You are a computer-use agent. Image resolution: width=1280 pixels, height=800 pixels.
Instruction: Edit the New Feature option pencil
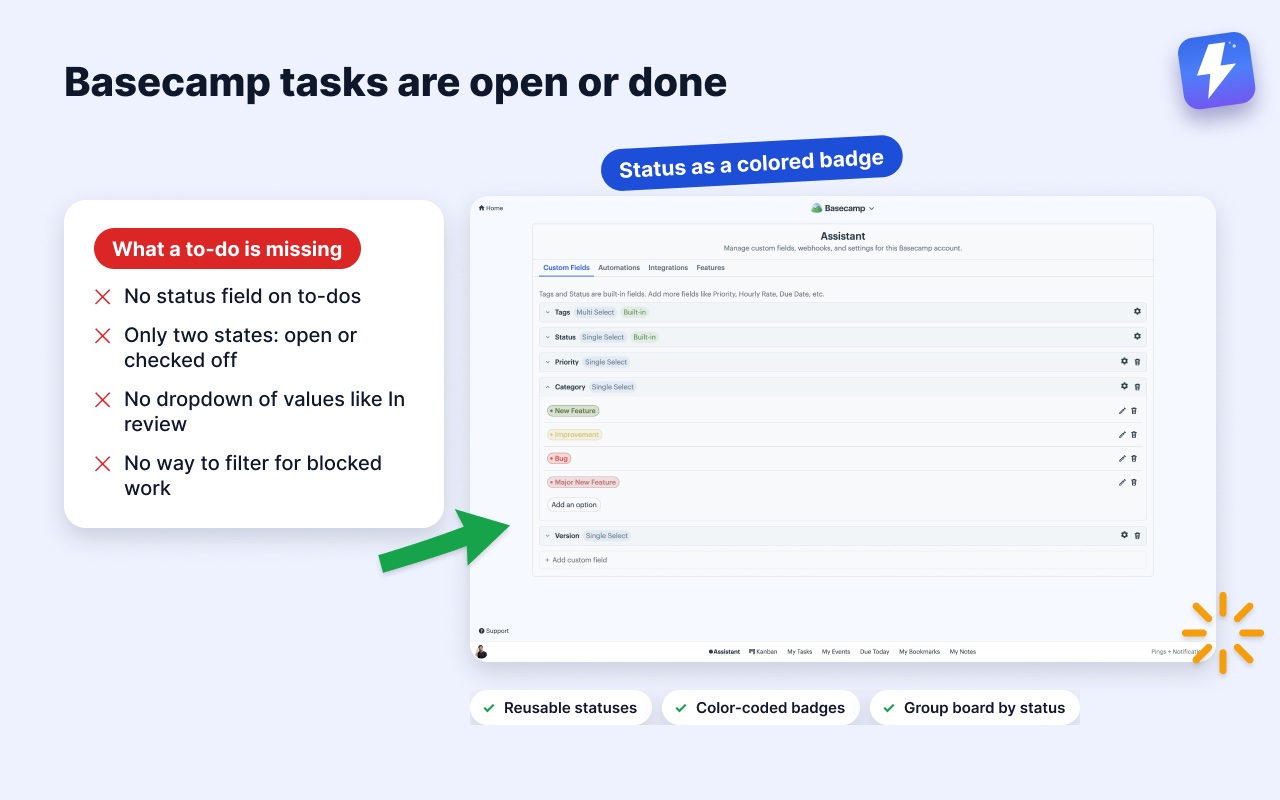1122,411
